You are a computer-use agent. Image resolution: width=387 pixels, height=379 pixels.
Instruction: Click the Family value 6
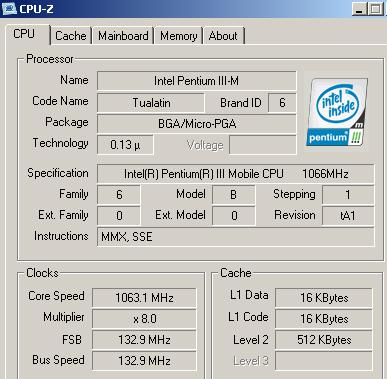[119, 194]
